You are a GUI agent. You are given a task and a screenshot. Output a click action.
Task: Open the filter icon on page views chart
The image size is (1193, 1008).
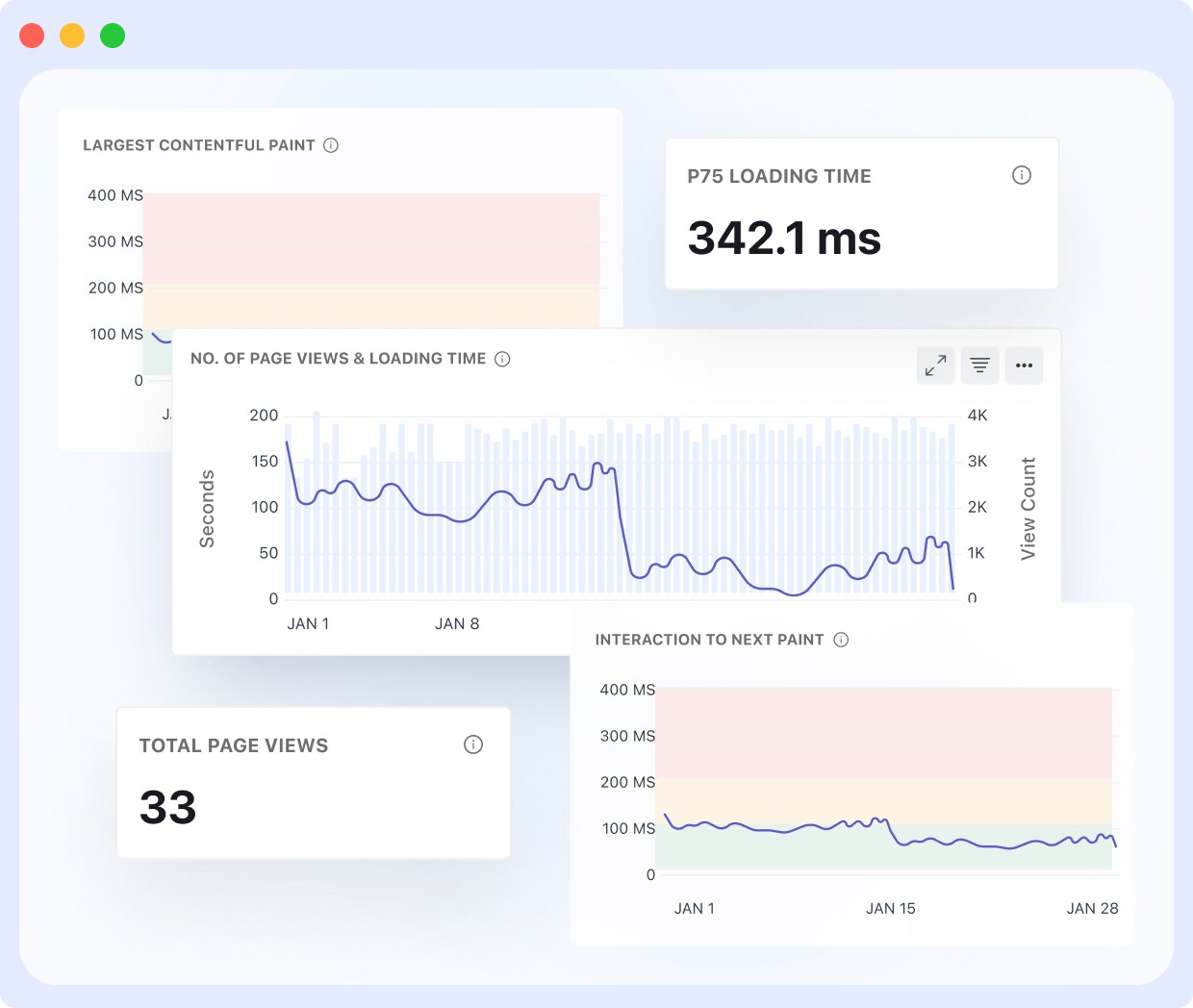pos(979,365)
